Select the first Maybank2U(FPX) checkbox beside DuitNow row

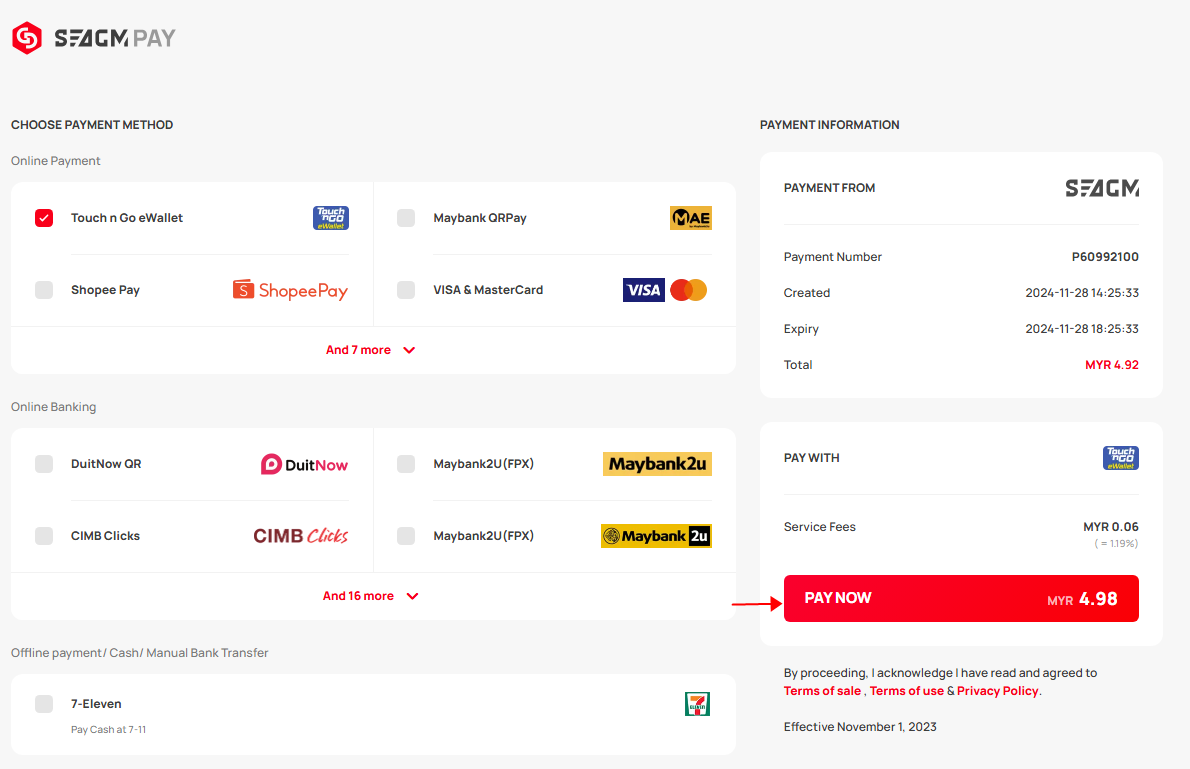click(406, 464)
